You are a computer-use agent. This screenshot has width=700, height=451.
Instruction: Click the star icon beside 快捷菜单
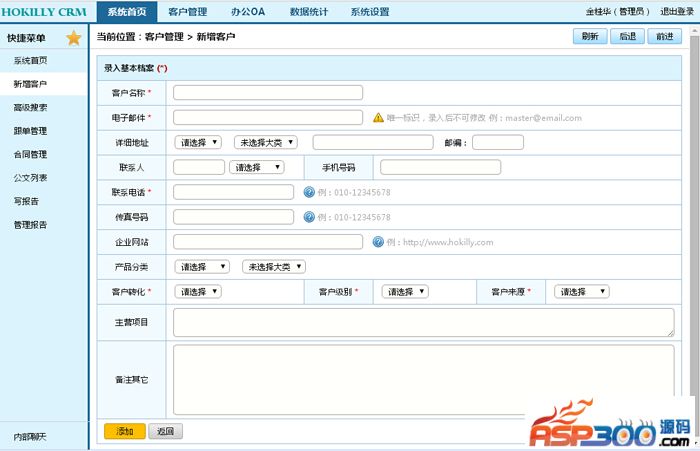tap(73, 39)
